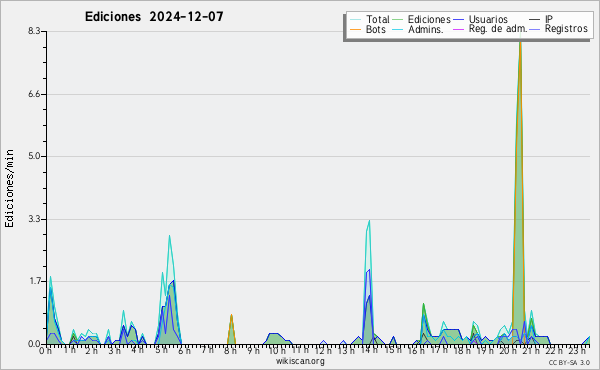This screenshot has height=370, width=600.
Task: Click the y-axis value 8.3
Action: click(34, 31)
